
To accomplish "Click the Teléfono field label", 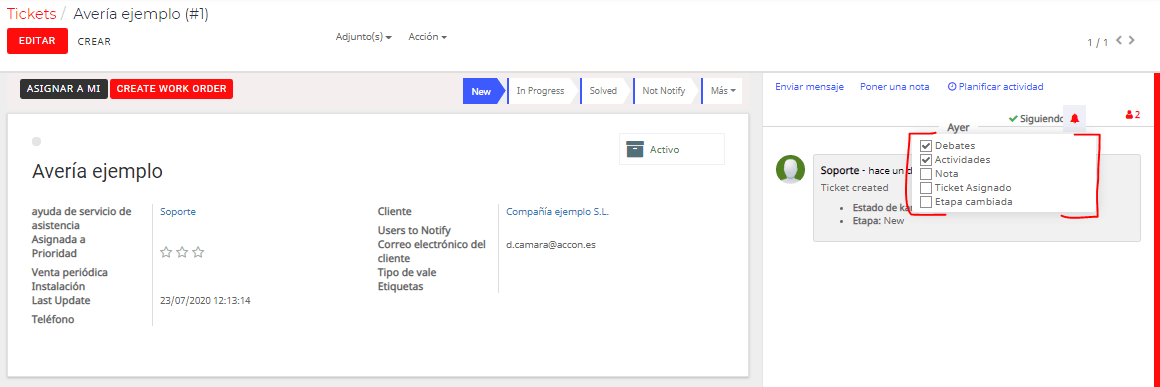I will 53,319.
